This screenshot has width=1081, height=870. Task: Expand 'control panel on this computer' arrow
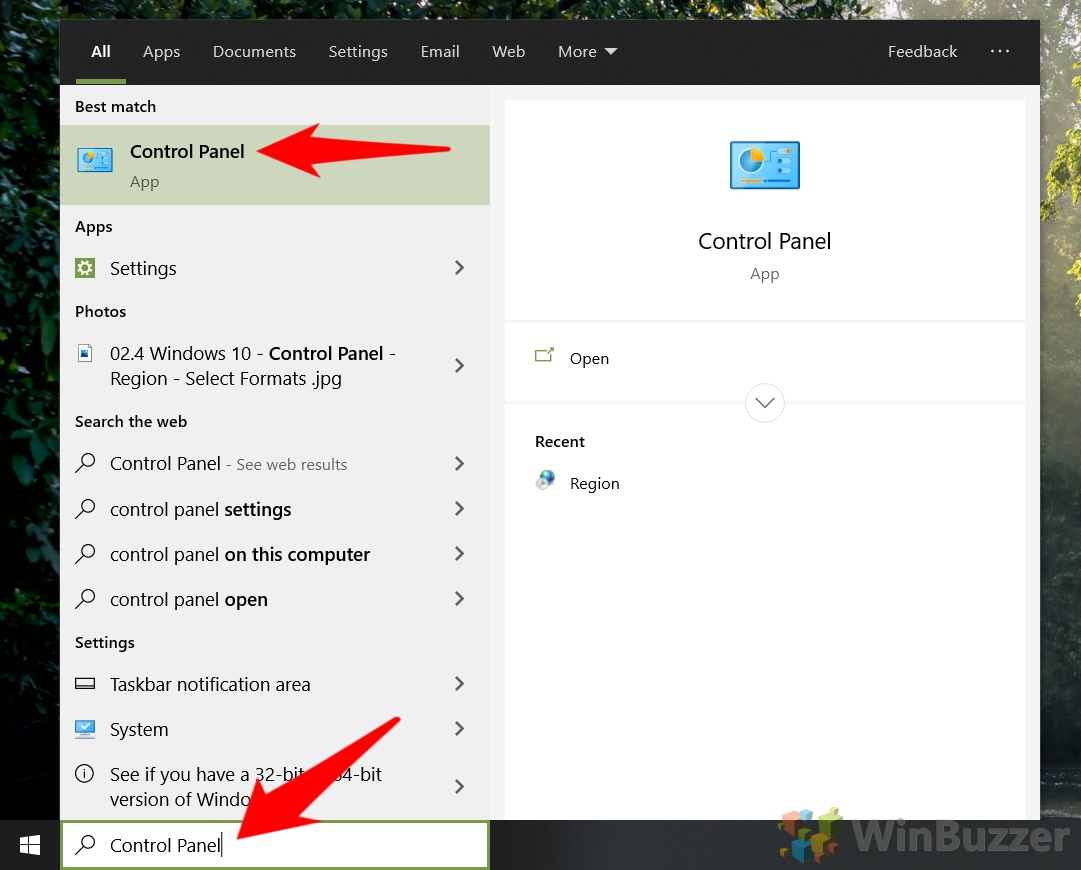coord(460,554)
